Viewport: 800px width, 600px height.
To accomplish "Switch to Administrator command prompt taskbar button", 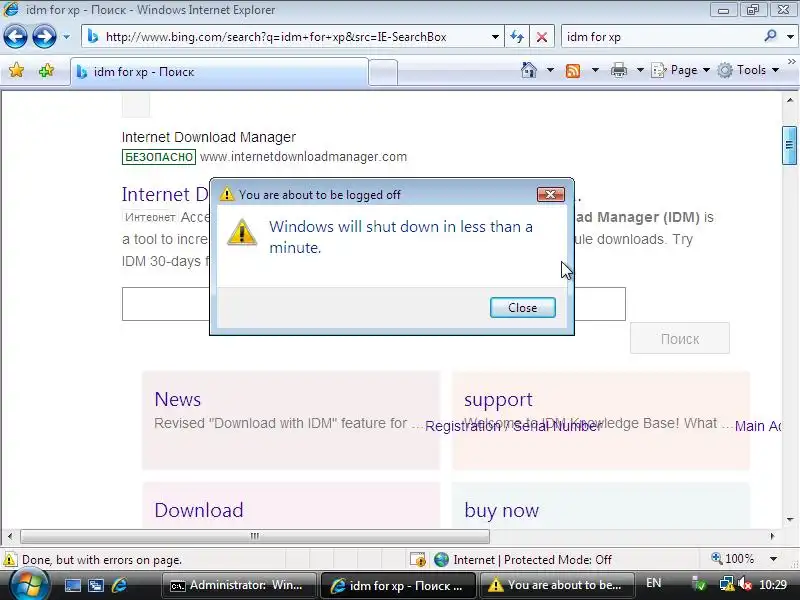I will point(239,585).
